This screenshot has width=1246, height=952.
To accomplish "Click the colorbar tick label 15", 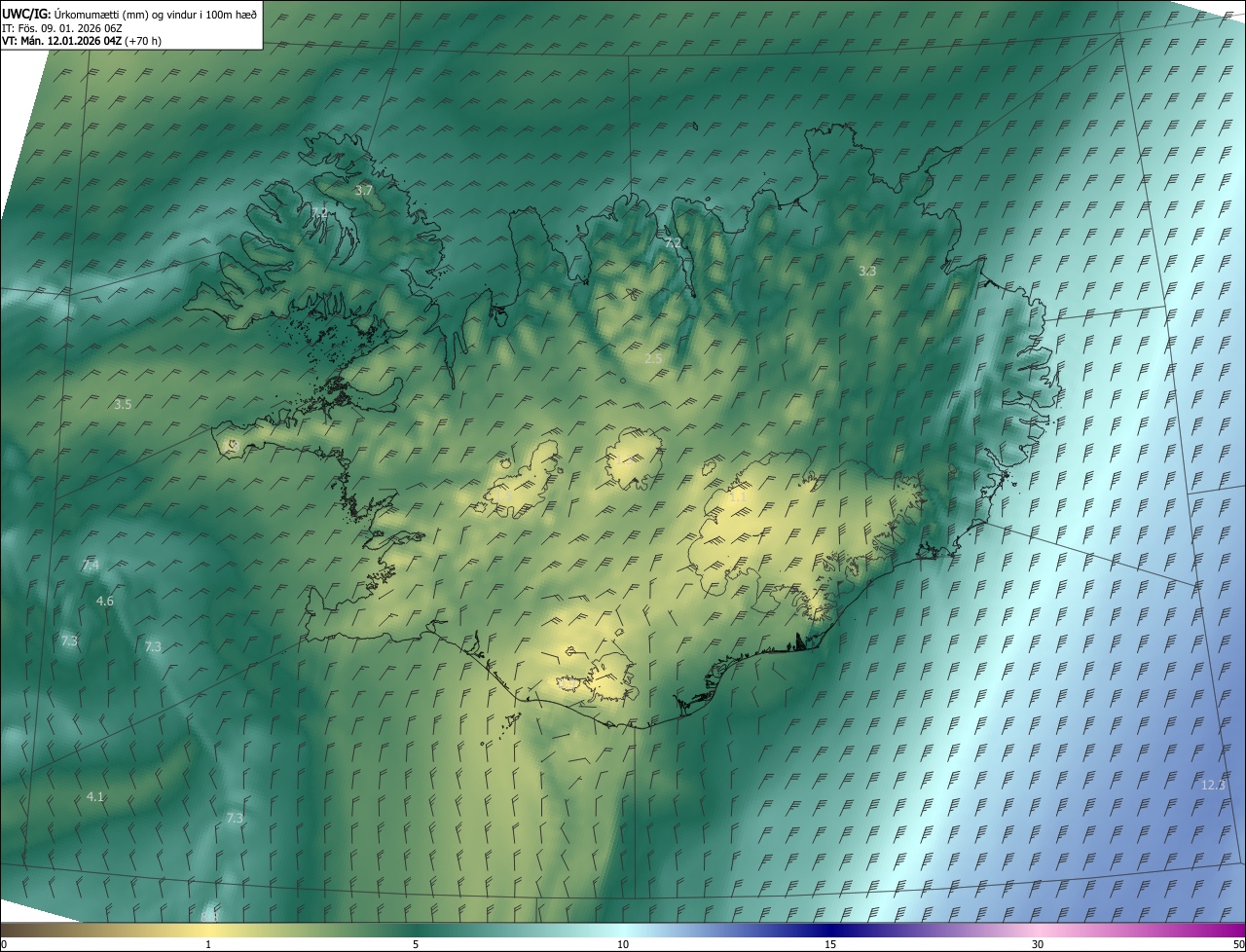I will tap(830, 944).
